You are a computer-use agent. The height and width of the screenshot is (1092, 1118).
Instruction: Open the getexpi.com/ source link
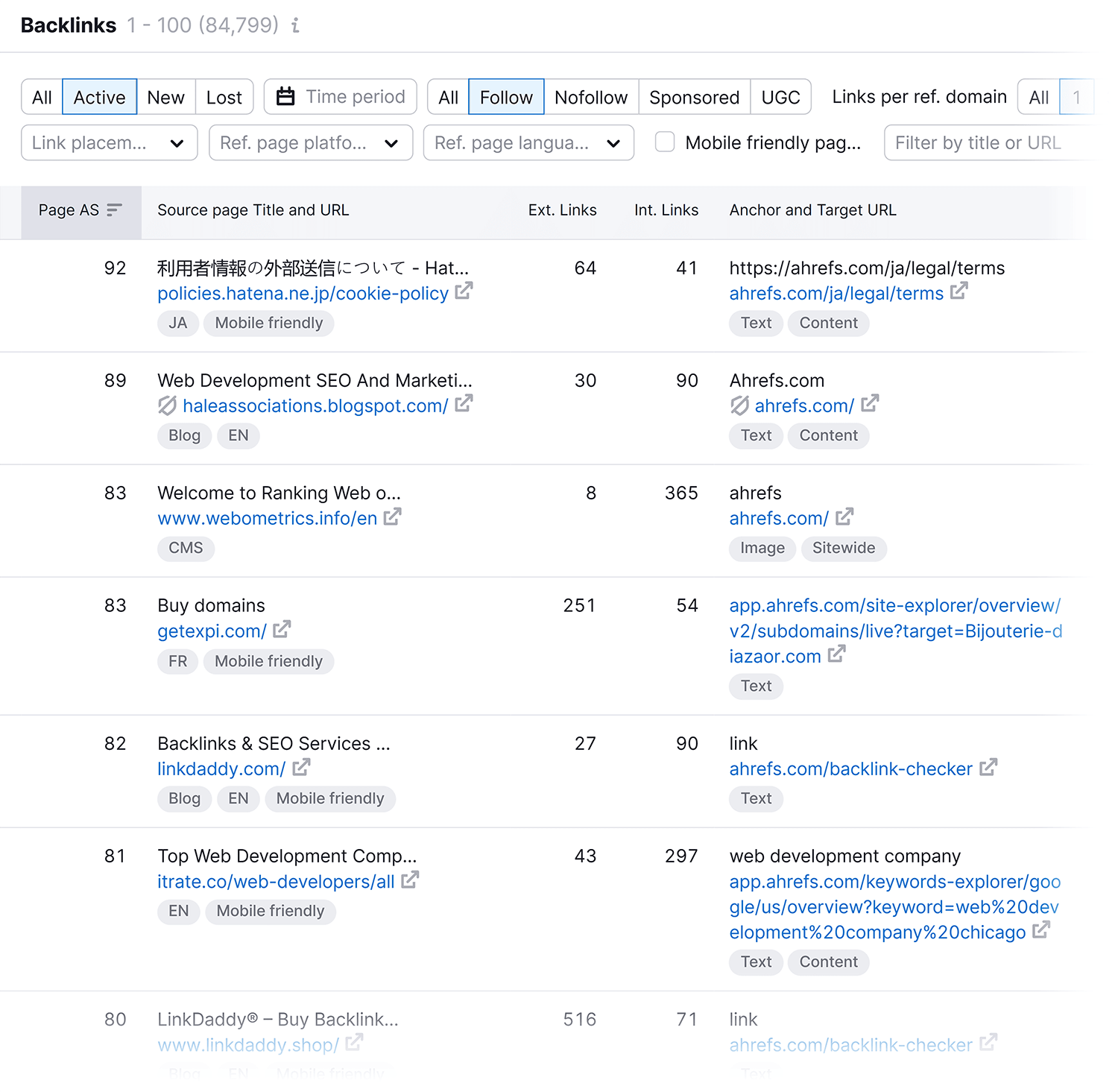(x=212, y=631)
